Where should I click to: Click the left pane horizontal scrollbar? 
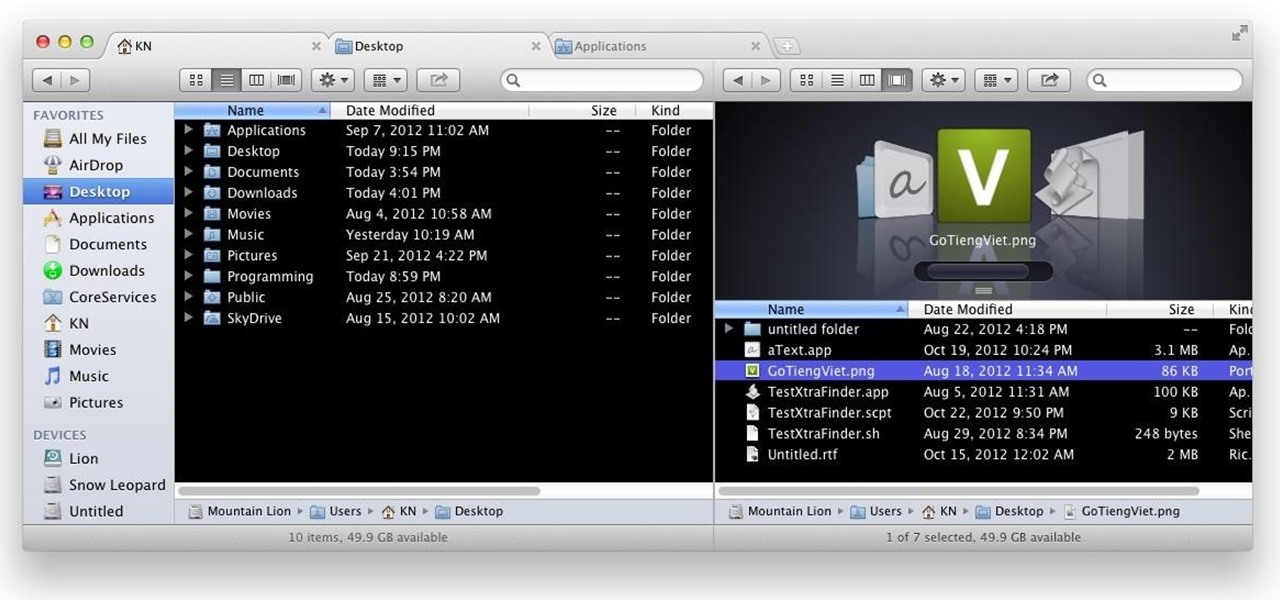pyautogui.click(x=359, y=492)
